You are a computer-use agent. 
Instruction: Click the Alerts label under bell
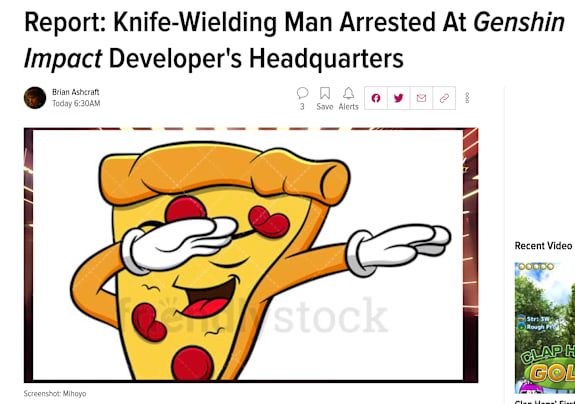pyautogui.click(x=348, y=107)
